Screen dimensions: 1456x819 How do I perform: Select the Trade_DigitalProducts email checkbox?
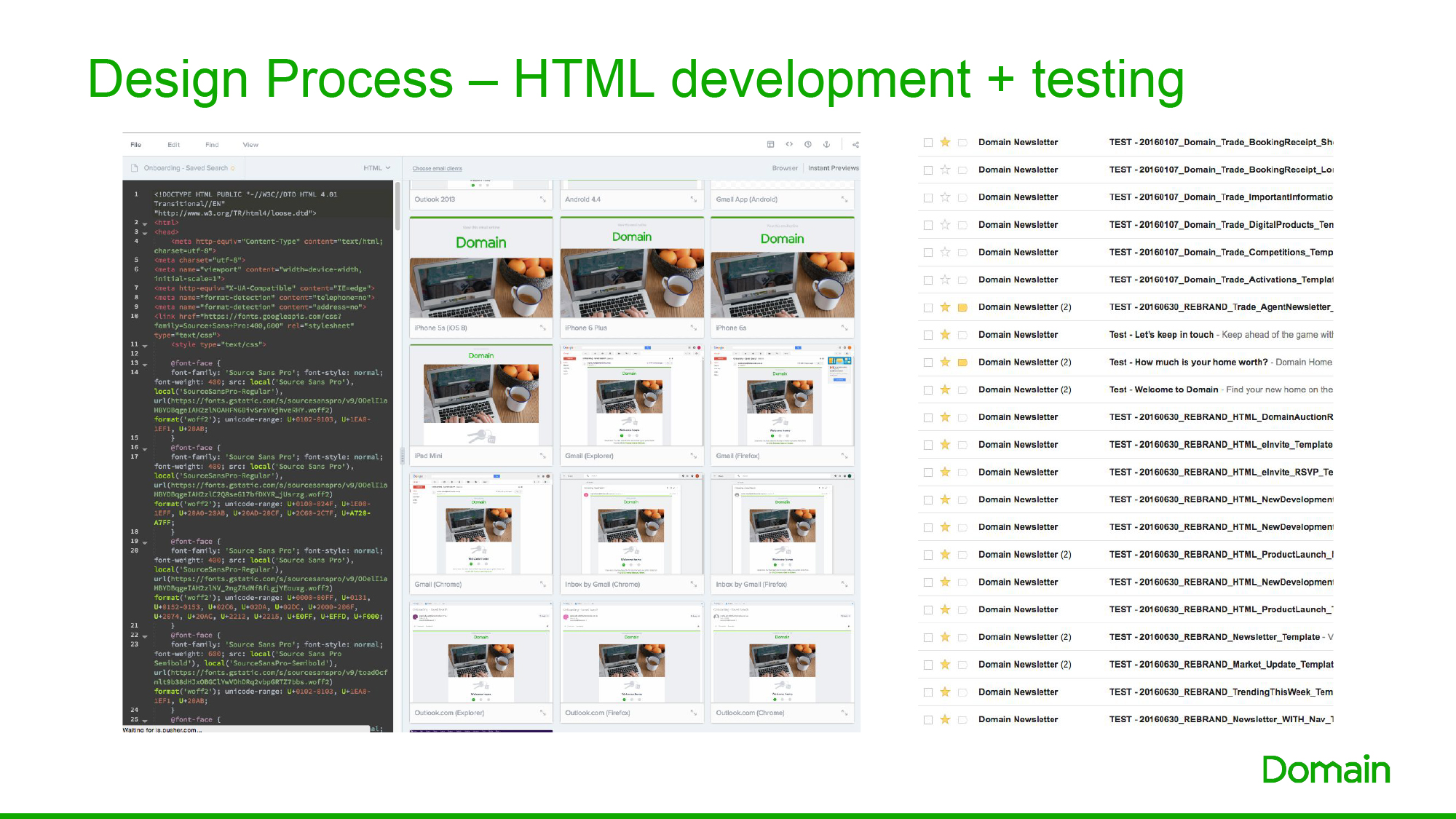pos(928,225)
